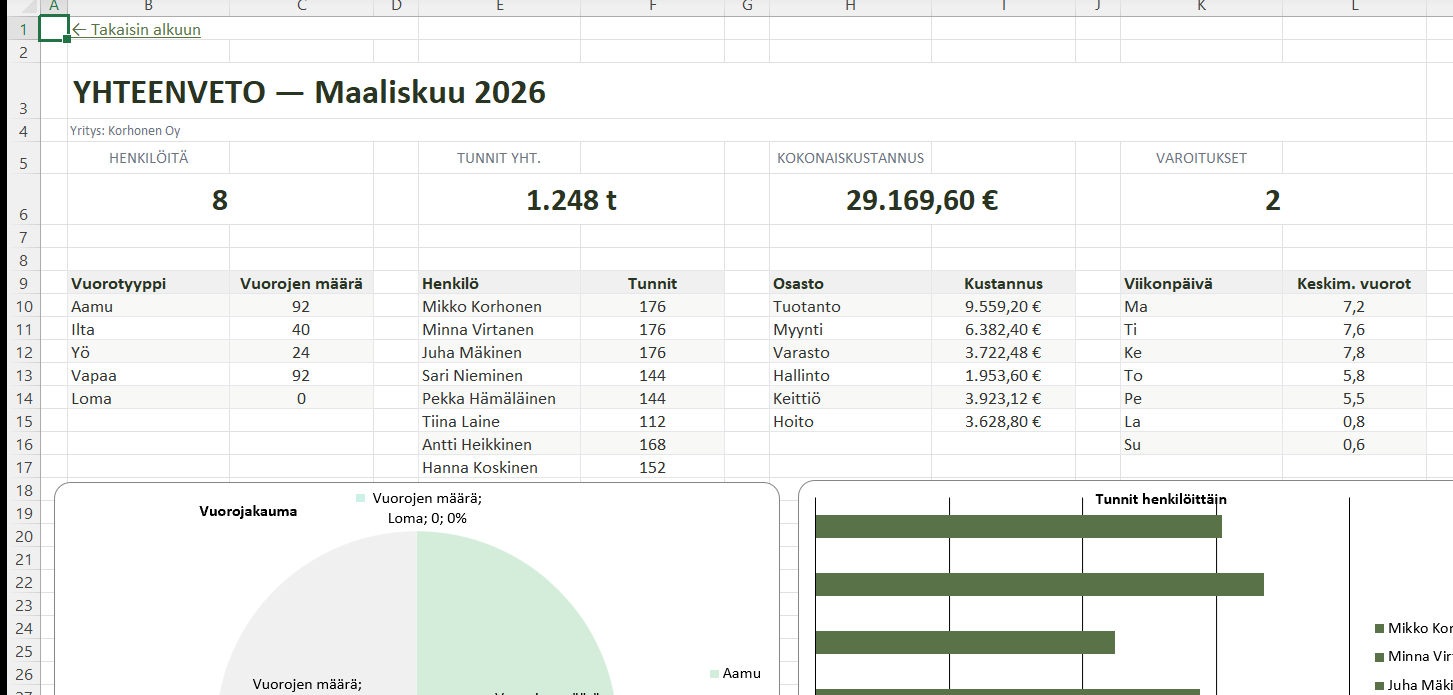Select the row 13 header
Viewport: 1453px width, 695px height.
(x=20, y=376)
